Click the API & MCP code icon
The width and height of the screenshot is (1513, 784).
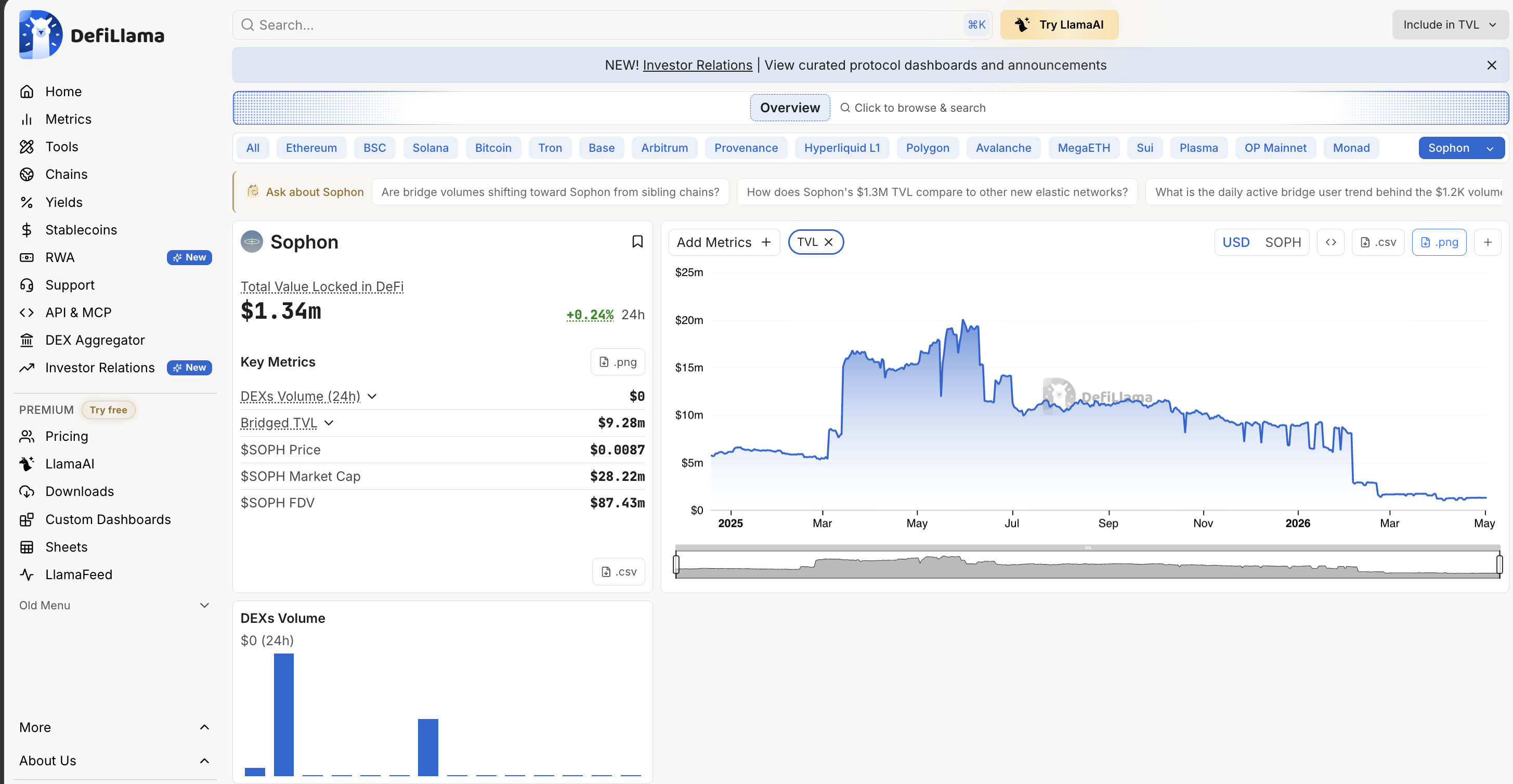(x=27, y=312)
